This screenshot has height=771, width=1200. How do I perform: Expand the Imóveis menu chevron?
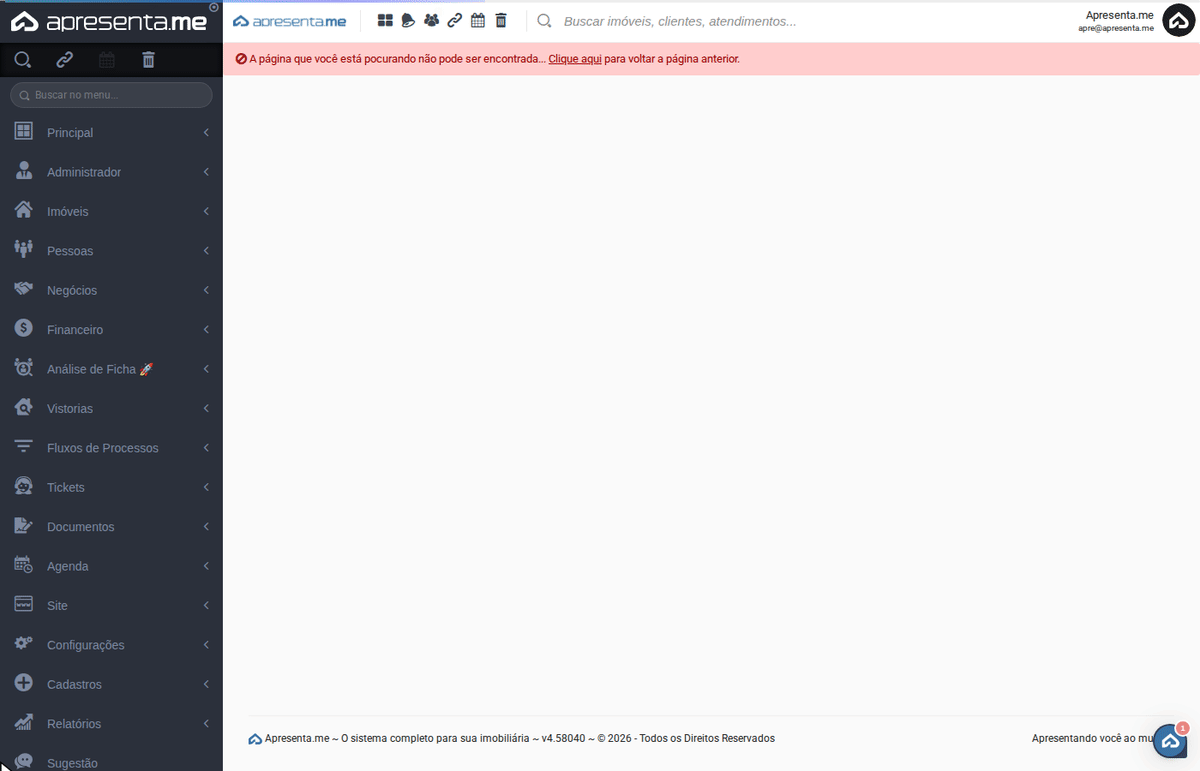click(x=206, y=212)
